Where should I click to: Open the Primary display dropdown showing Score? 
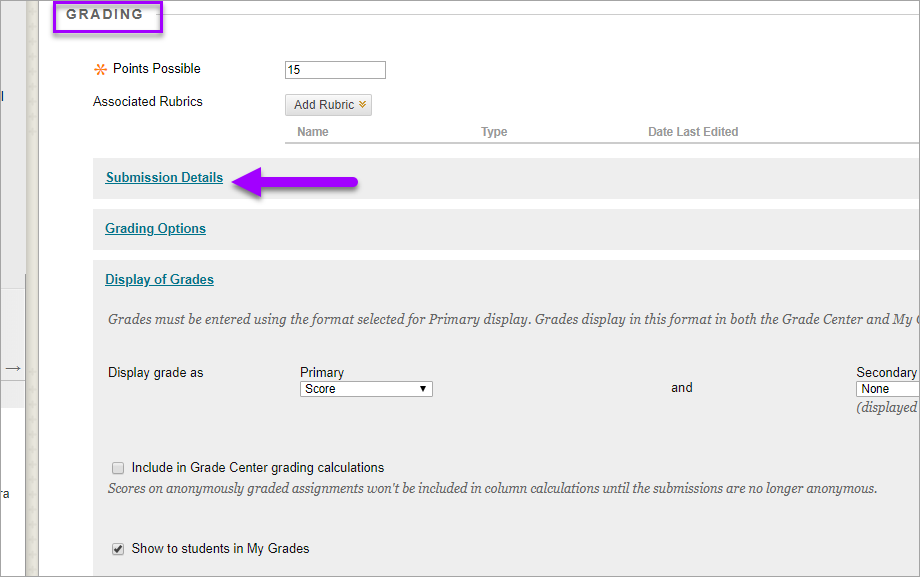[x=365, y=388]
